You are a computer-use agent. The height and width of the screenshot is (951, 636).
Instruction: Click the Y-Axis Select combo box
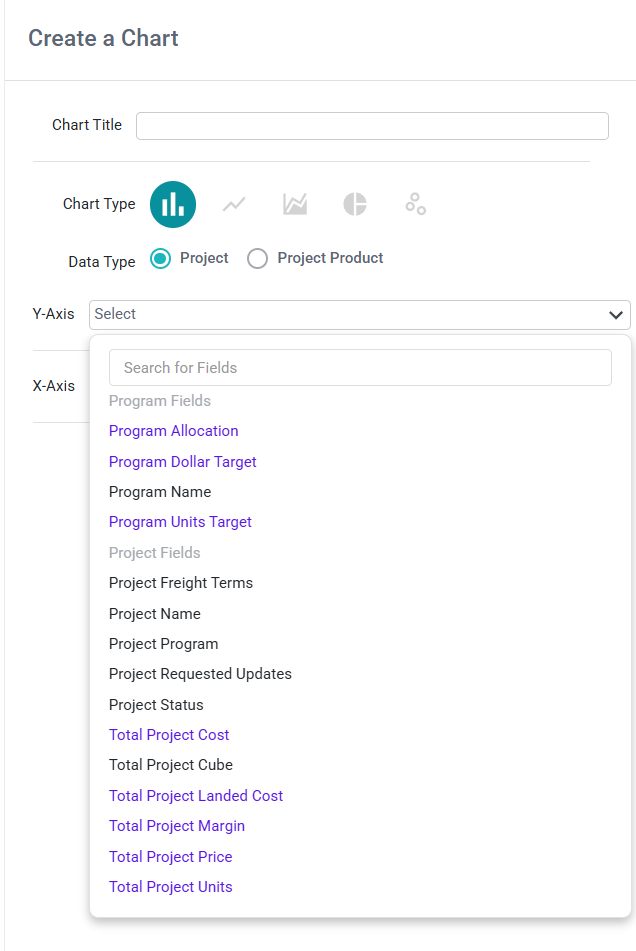click(x=360, y=315)
